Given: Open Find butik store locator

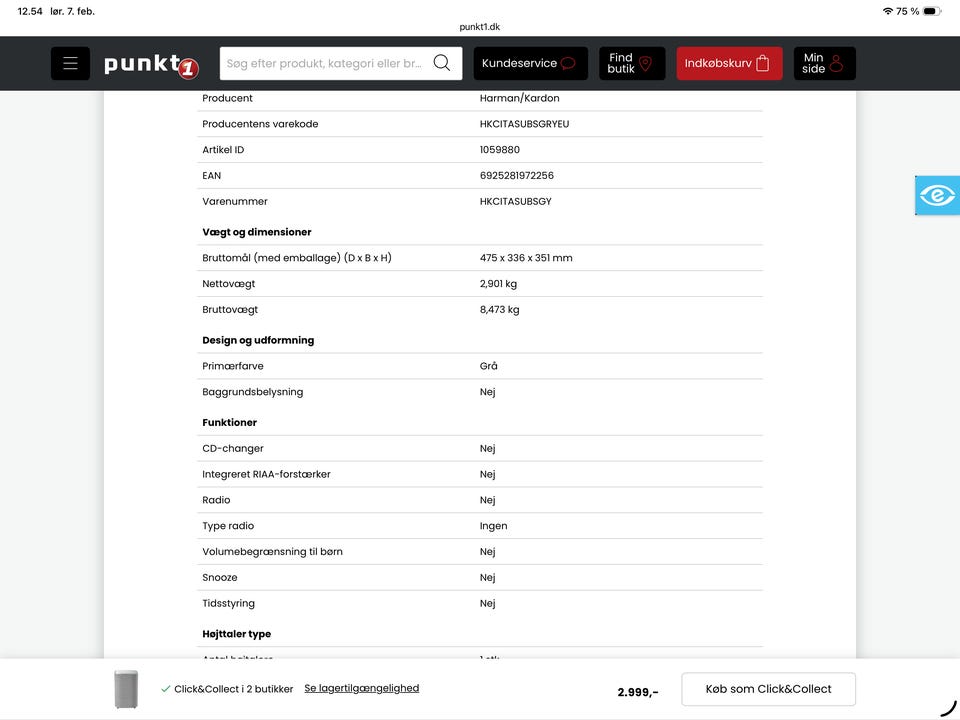Looking at the screenshot, I should 632,63.
